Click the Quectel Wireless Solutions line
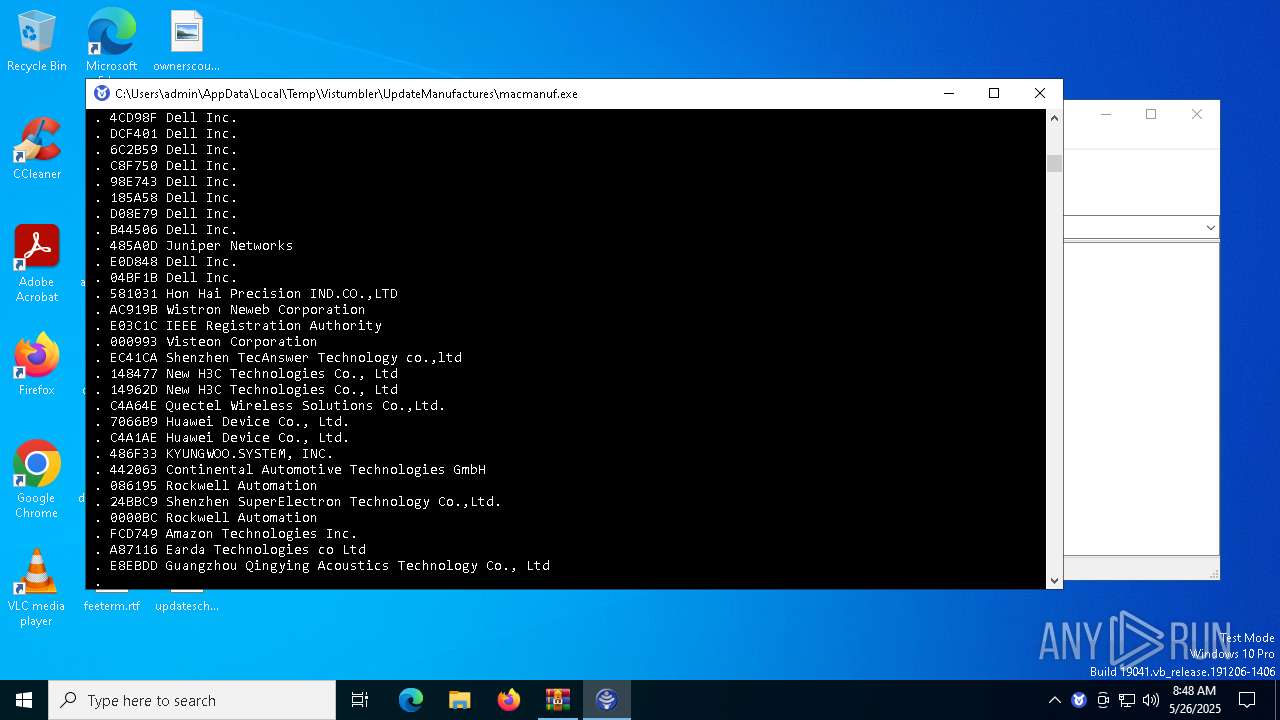 click(270, 406)
